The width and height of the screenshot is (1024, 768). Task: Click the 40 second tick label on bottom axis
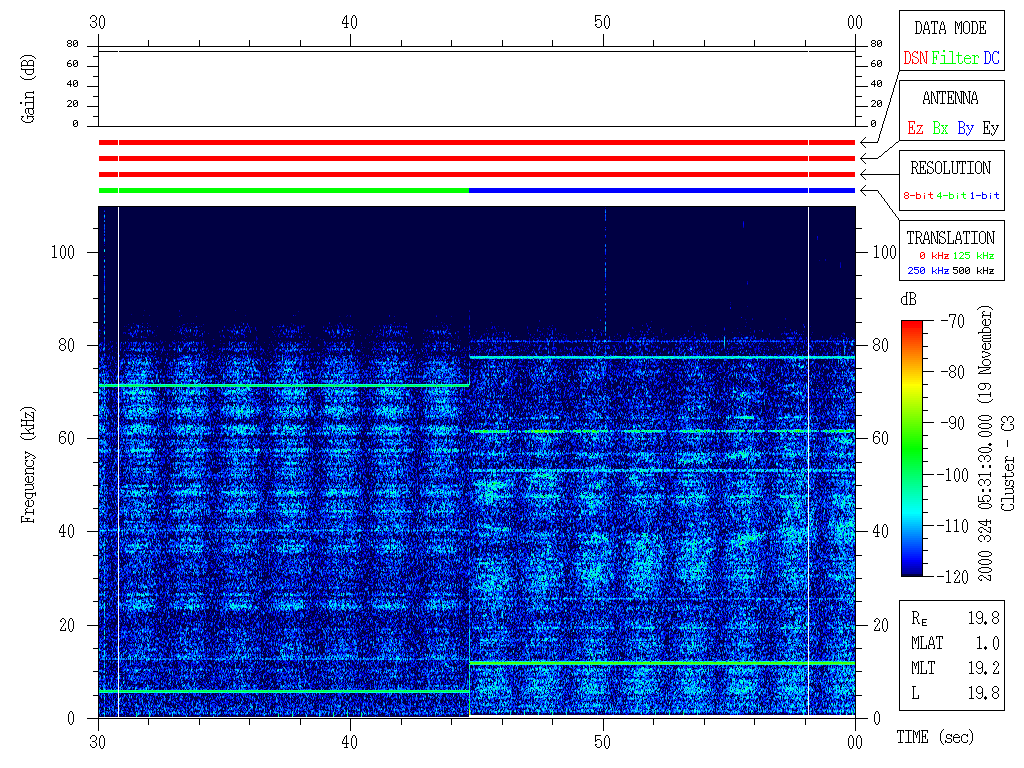point(350,742)
